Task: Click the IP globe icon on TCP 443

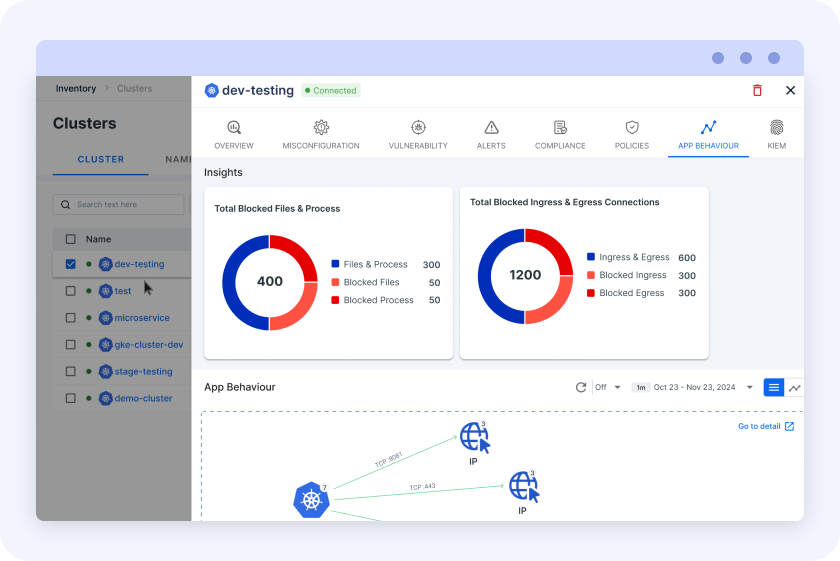Action: point(523,486)
